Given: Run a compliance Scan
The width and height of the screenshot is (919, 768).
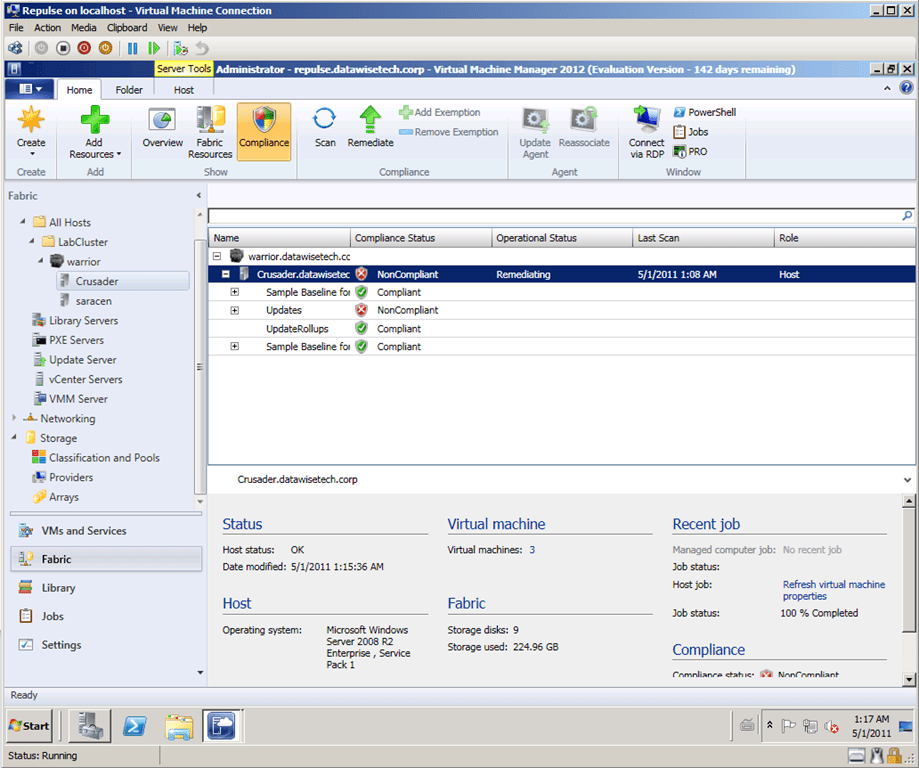Looking at the screenshot, I should point(325,127).
